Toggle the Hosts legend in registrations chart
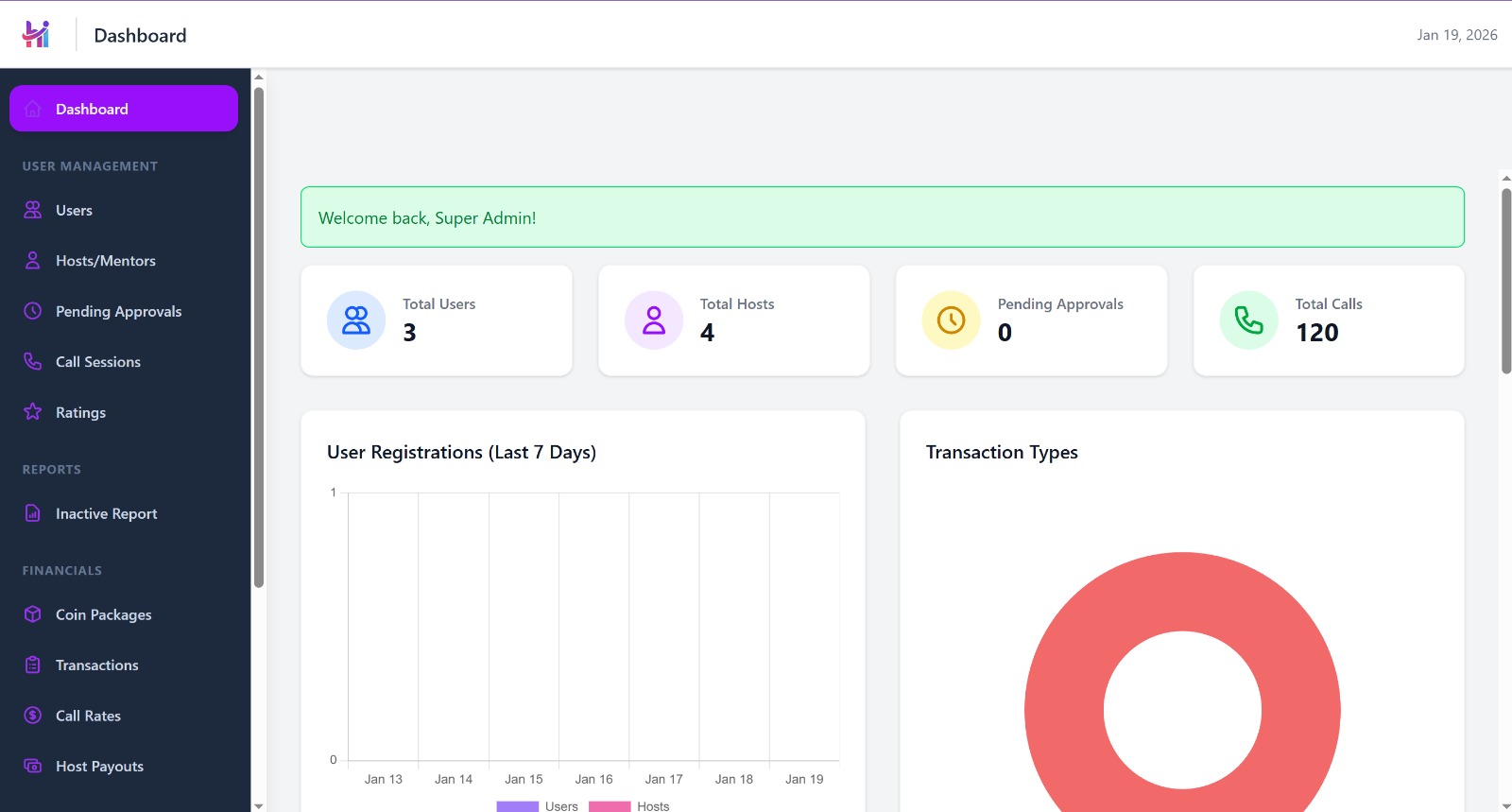 click(628, 806)
